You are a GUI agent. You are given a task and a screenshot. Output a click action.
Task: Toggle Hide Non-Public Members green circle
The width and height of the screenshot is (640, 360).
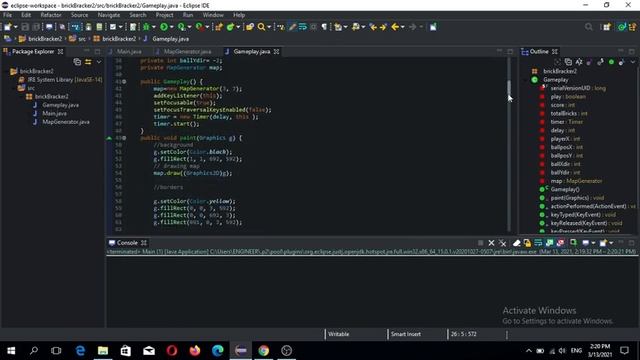tap(611, 62)
